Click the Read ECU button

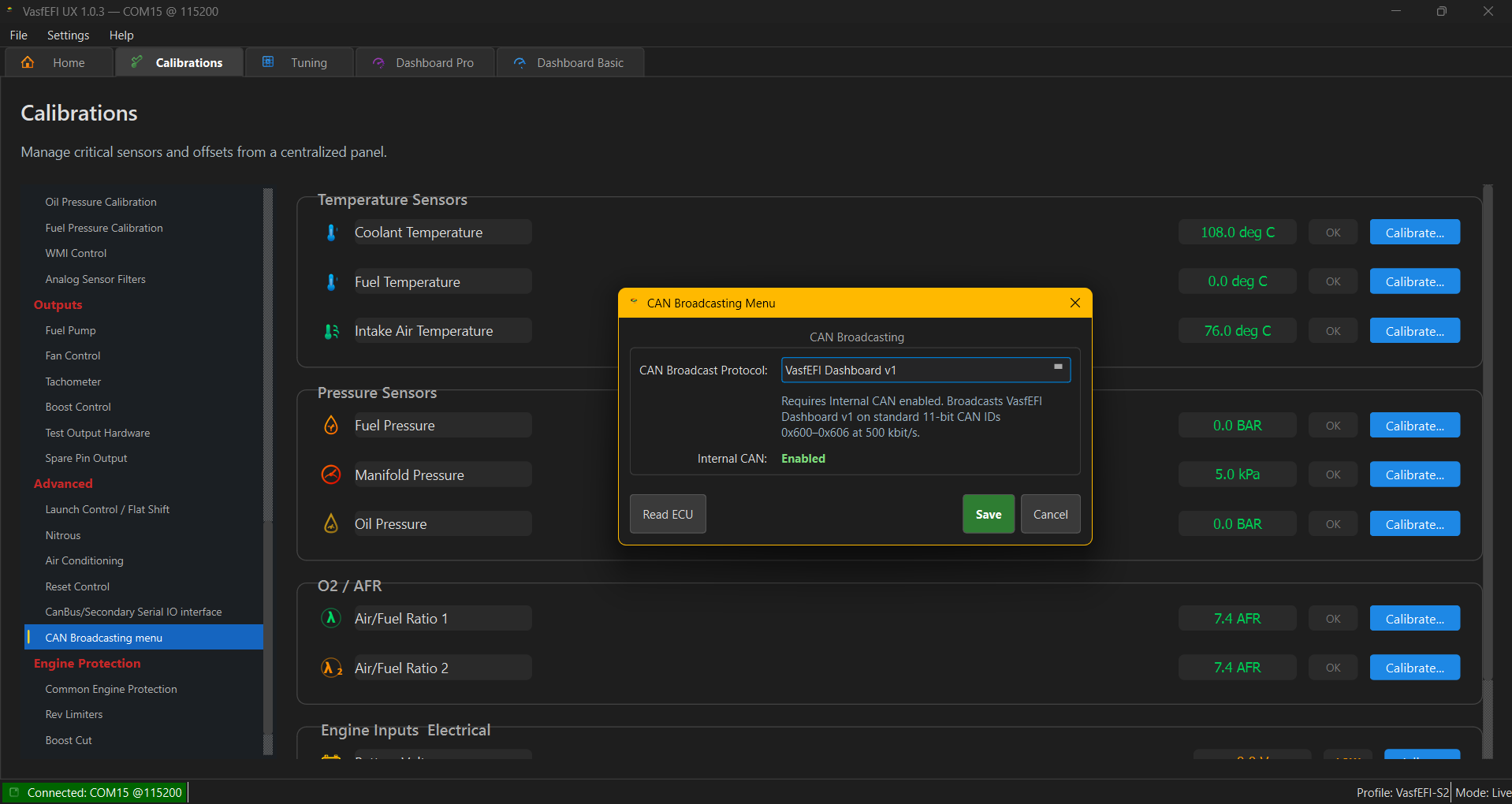tap(668, 514)
